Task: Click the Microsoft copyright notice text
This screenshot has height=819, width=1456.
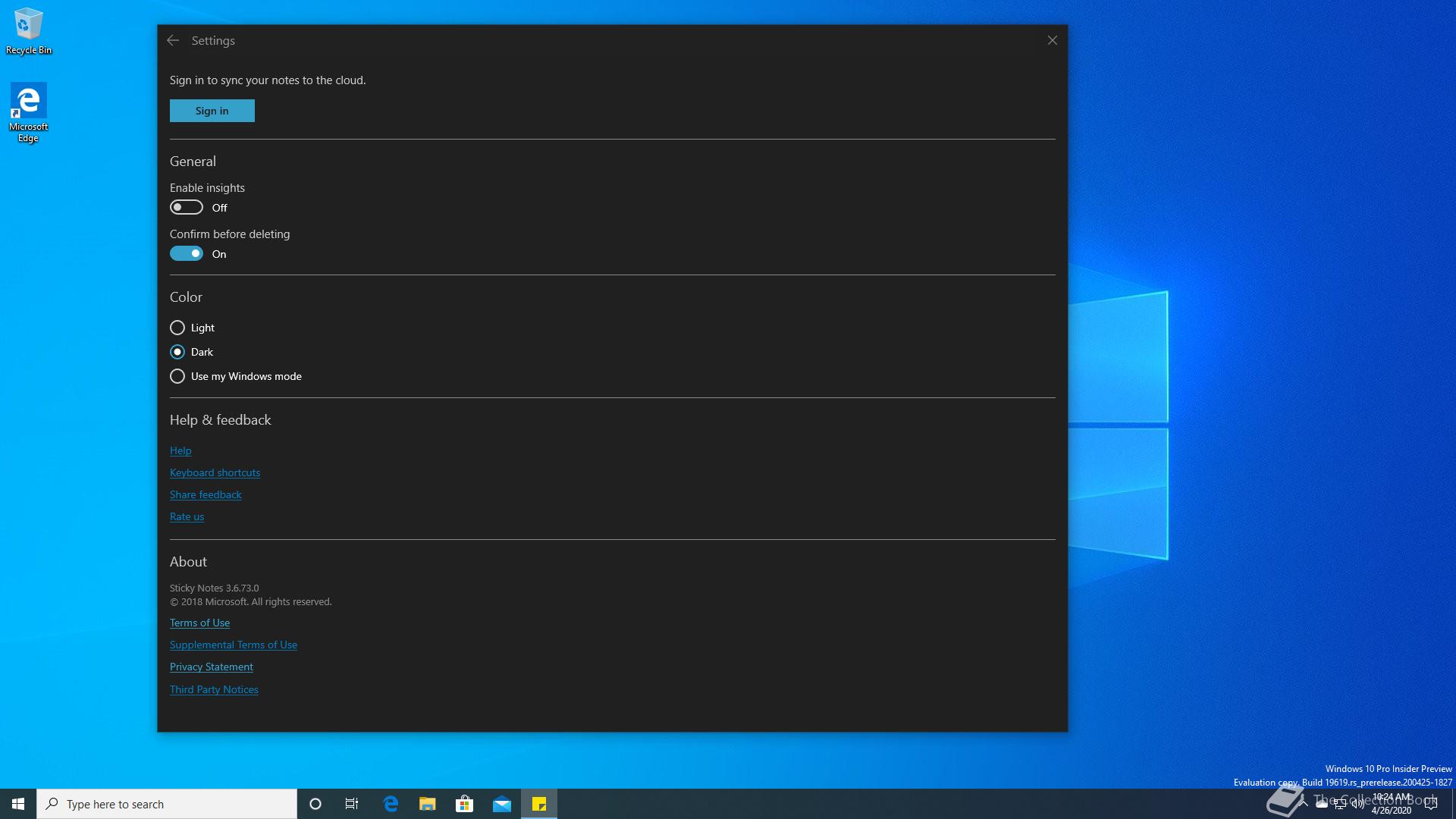Action: tap(250, 601)
